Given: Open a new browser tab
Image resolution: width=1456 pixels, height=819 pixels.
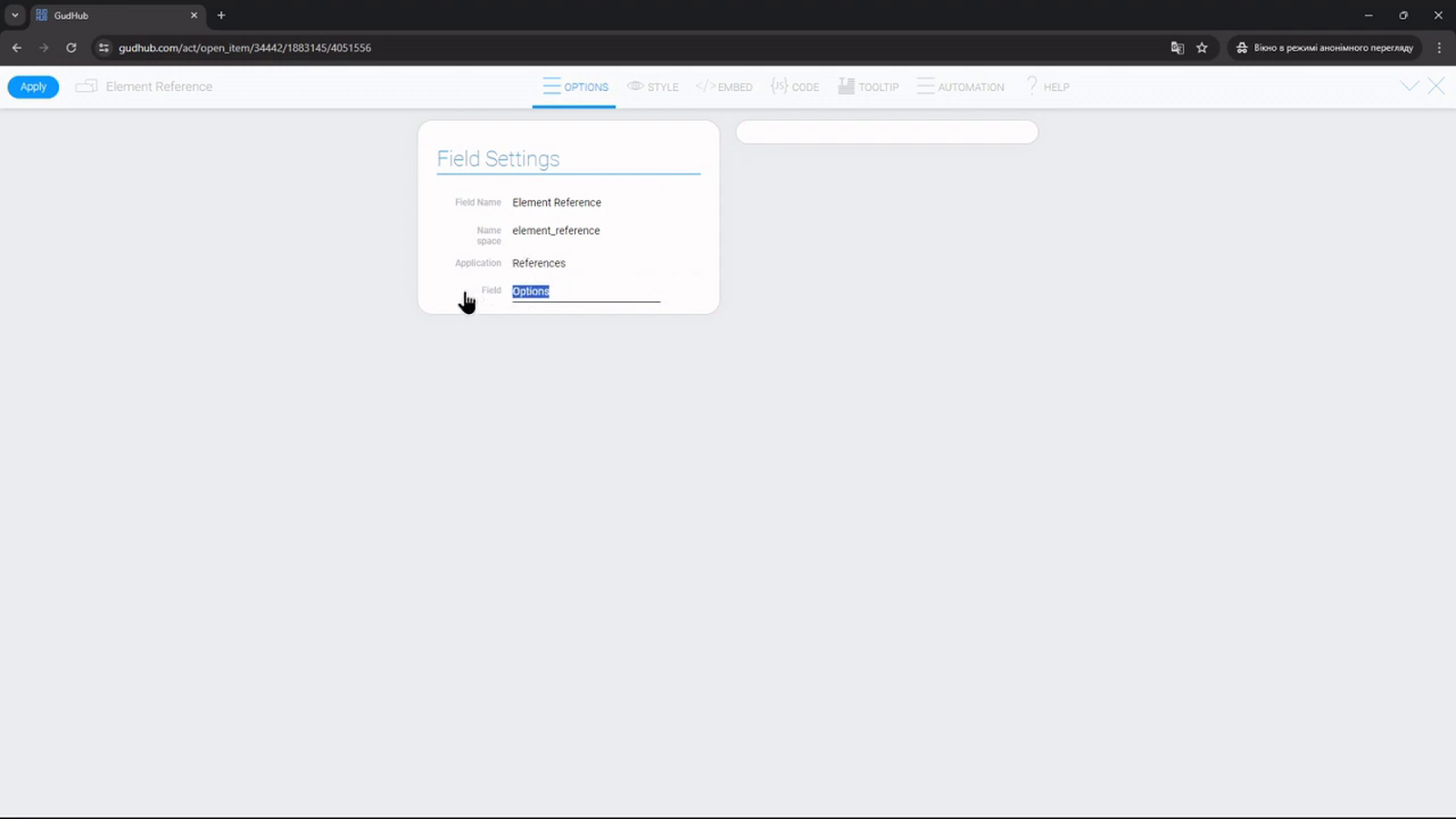Looking at the screenshot, I should (221, 15).
